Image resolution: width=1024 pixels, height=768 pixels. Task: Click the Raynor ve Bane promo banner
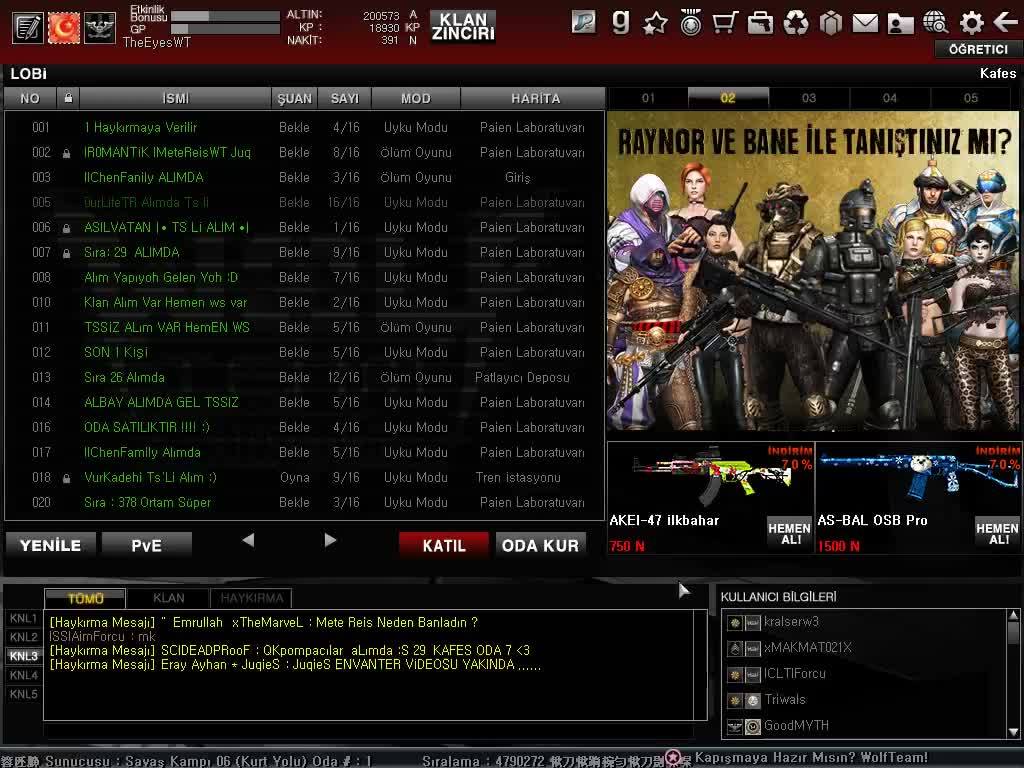pyautogui.click(x=813, y=271)
